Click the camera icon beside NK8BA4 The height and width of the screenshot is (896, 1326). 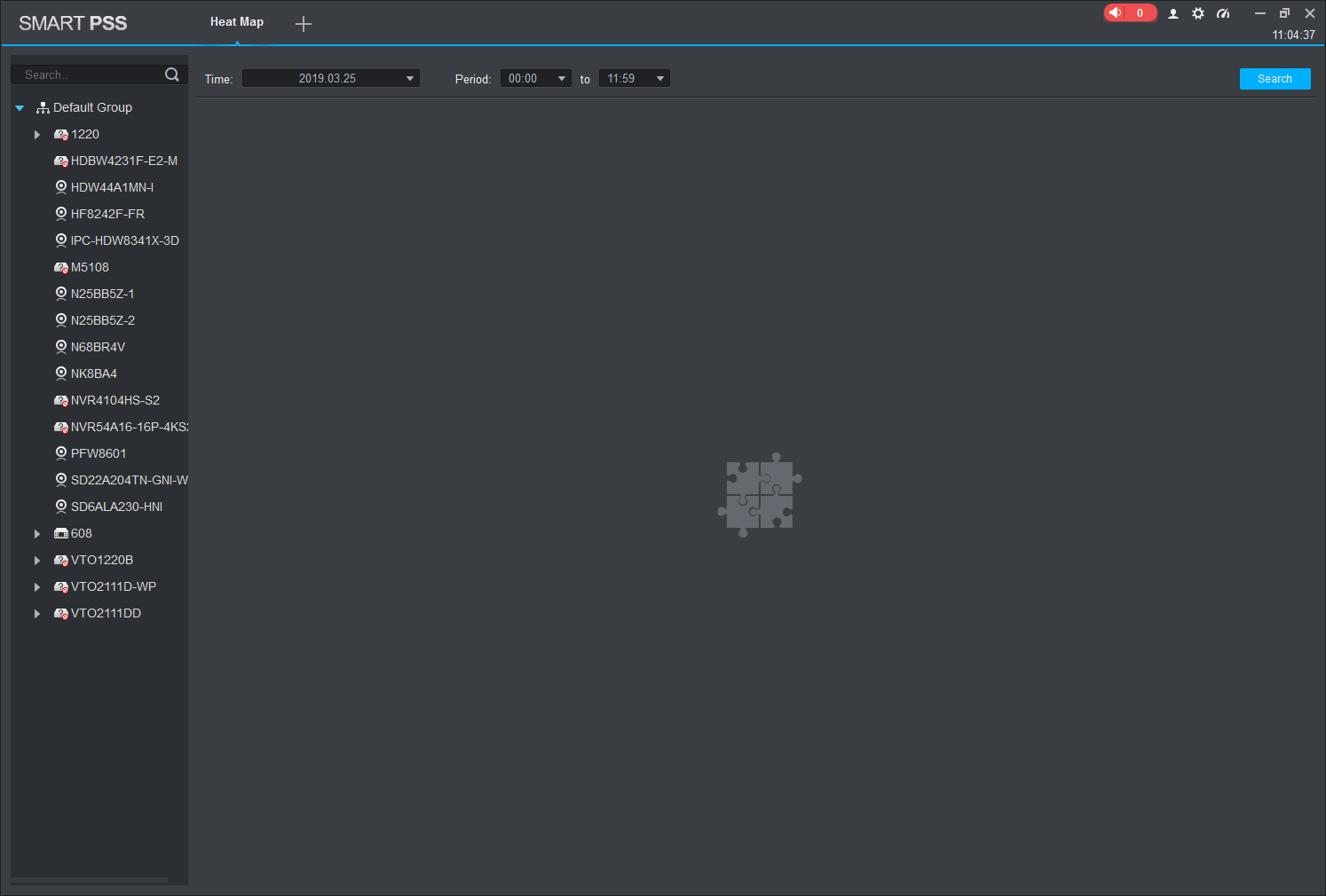pyautogui.click(x=61, y=373)
